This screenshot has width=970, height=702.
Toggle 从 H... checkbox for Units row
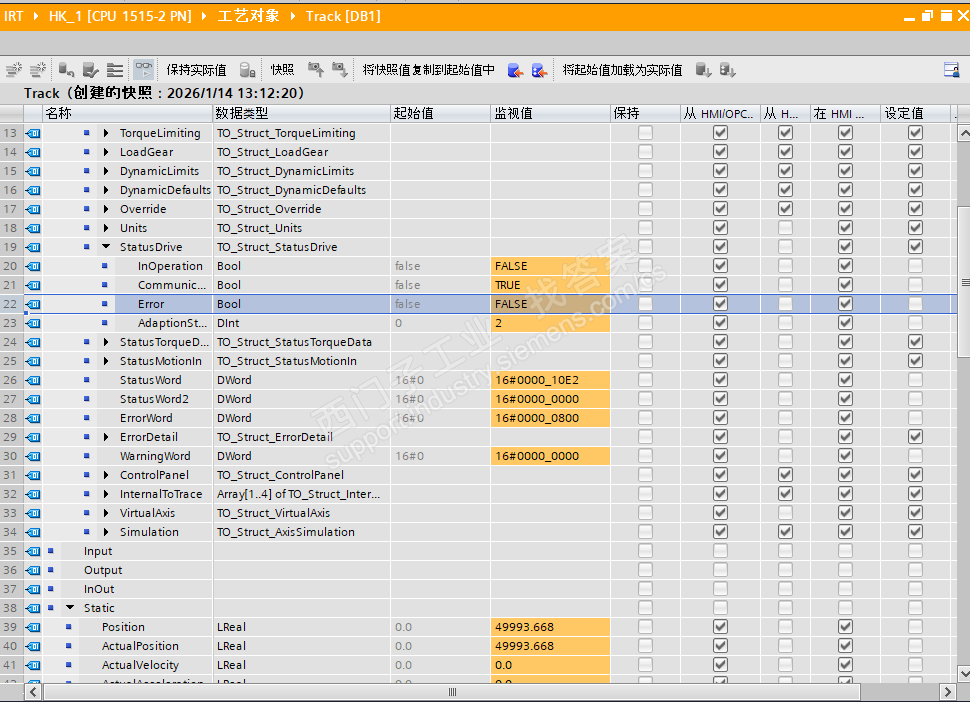(x=785, y=228)
